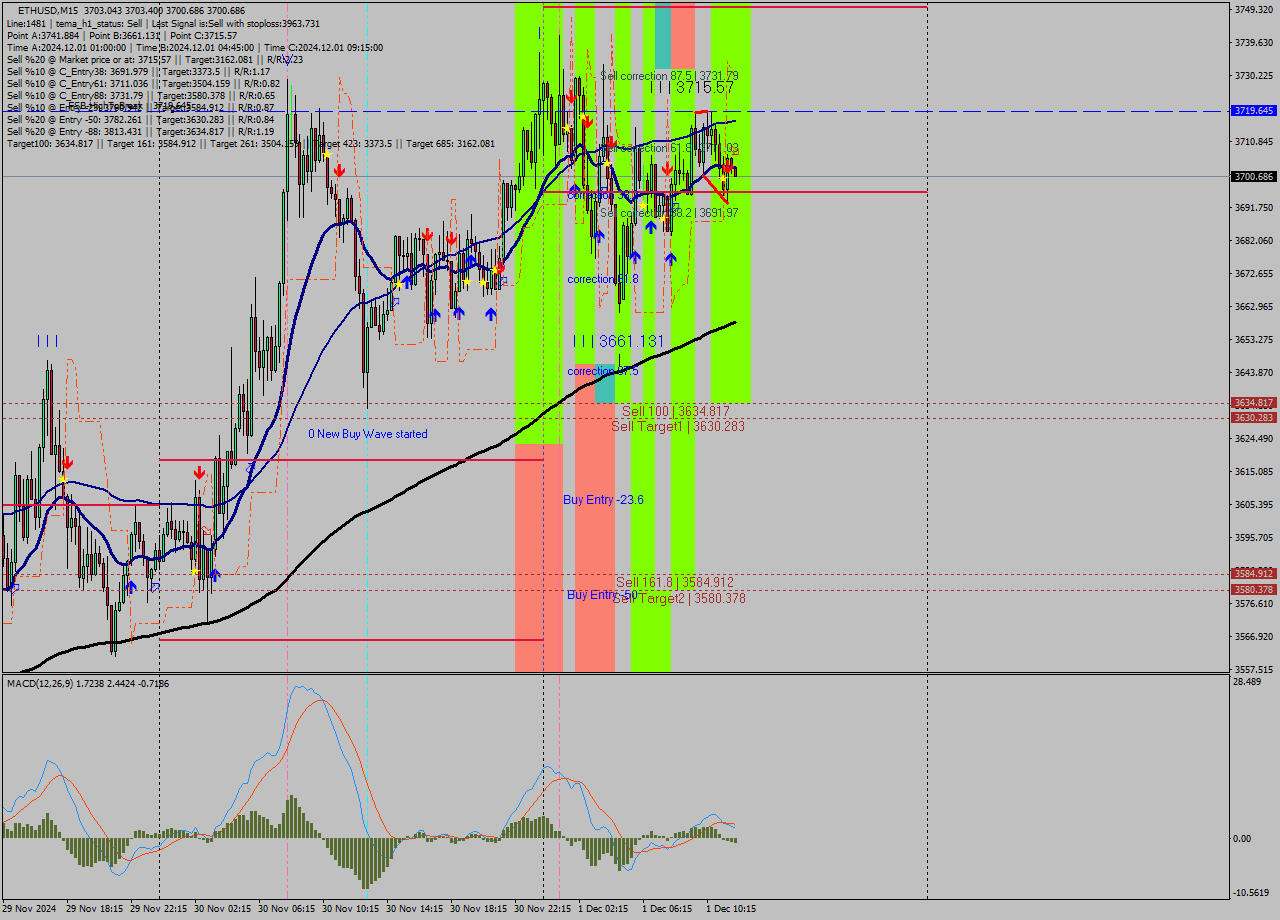
Task: Select the 3653.275 price scale value
Action: click(1253, 339)
